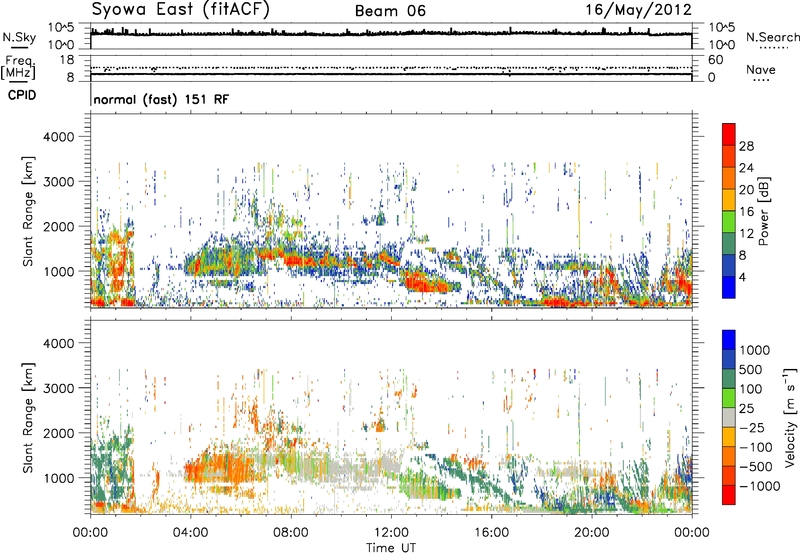
Task: Click the "N.Sky" legend label
Action: tap(19, 37)
